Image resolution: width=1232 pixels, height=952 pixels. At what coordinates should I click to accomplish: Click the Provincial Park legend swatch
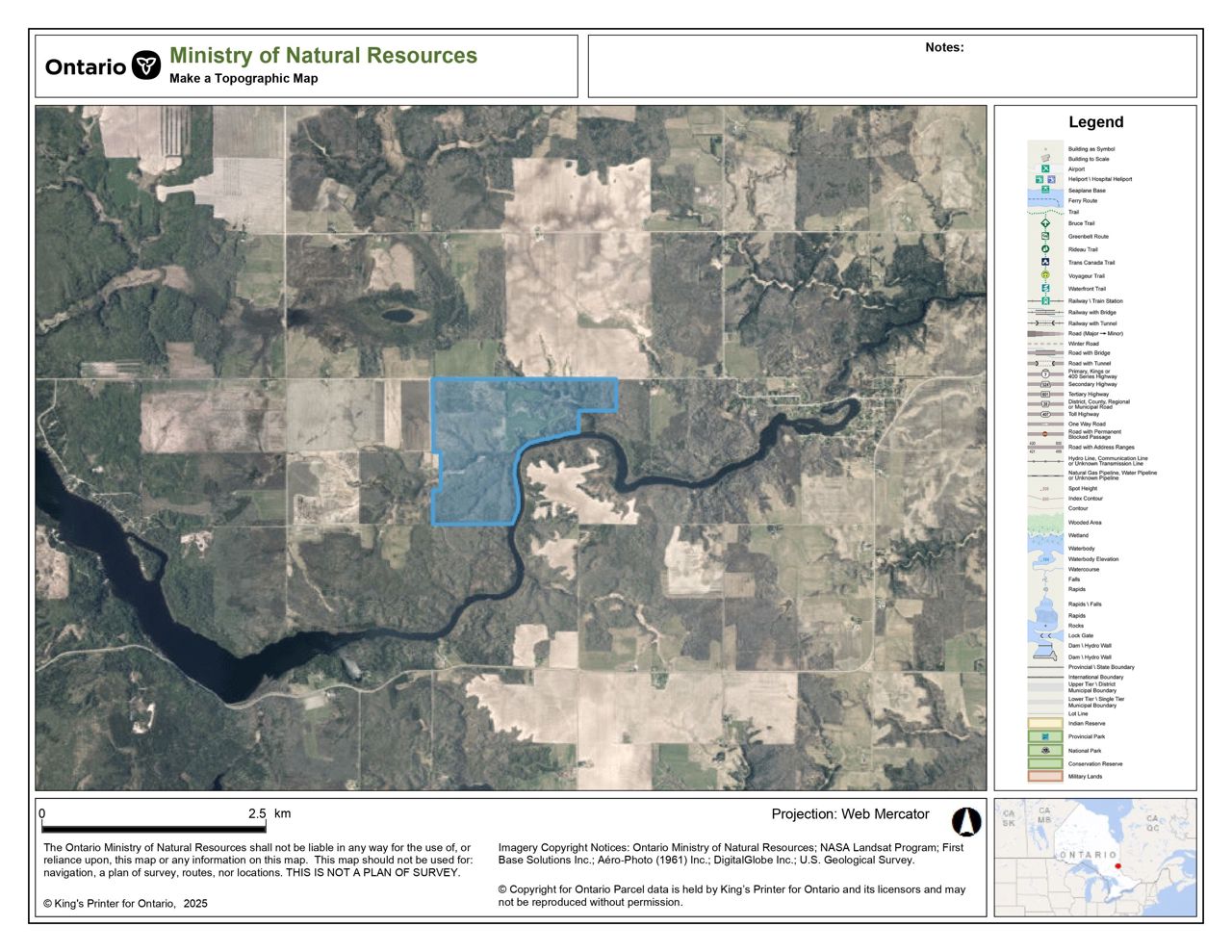pos(1045,736)
